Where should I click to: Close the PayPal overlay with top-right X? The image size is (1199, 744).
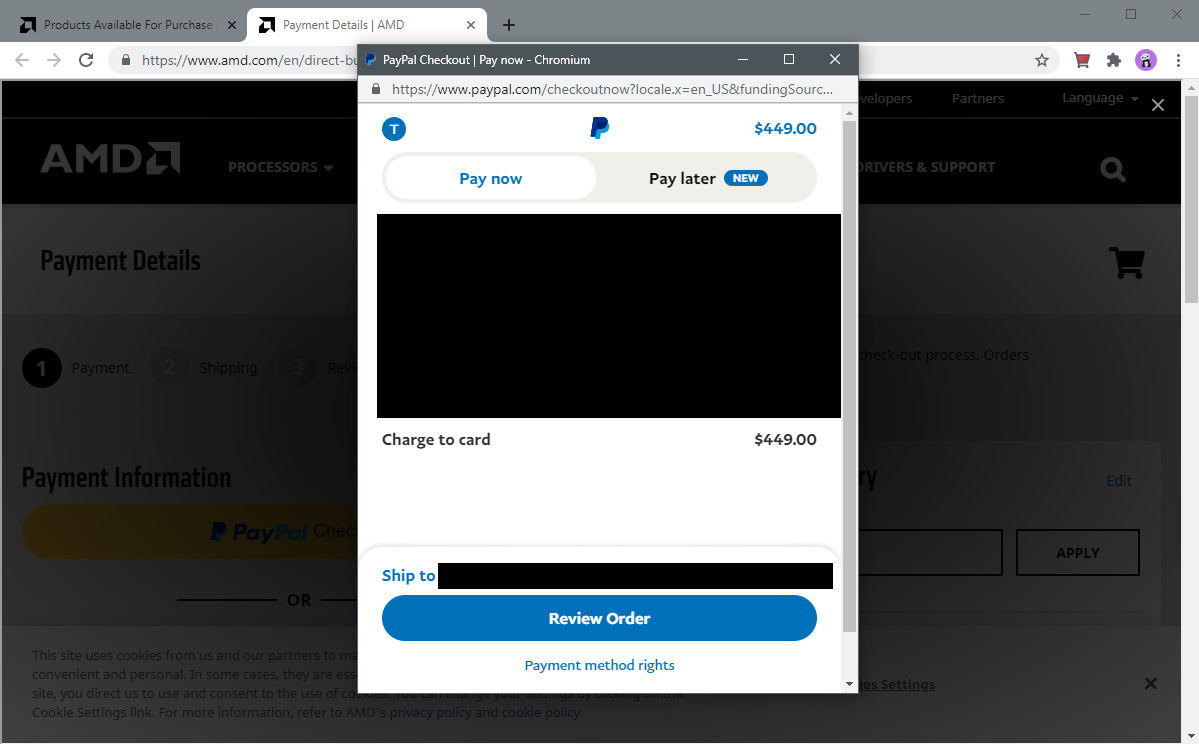[1158, 106]
